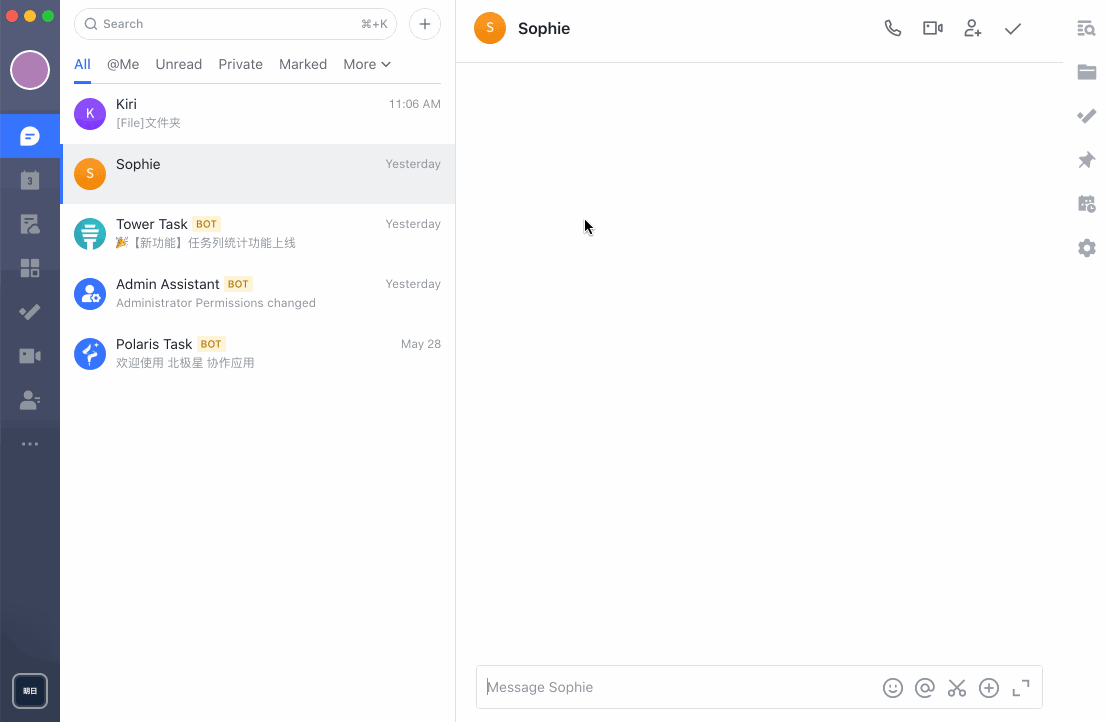
Task: Take a screenshot with the scissors icon
Action: [957, 688]
